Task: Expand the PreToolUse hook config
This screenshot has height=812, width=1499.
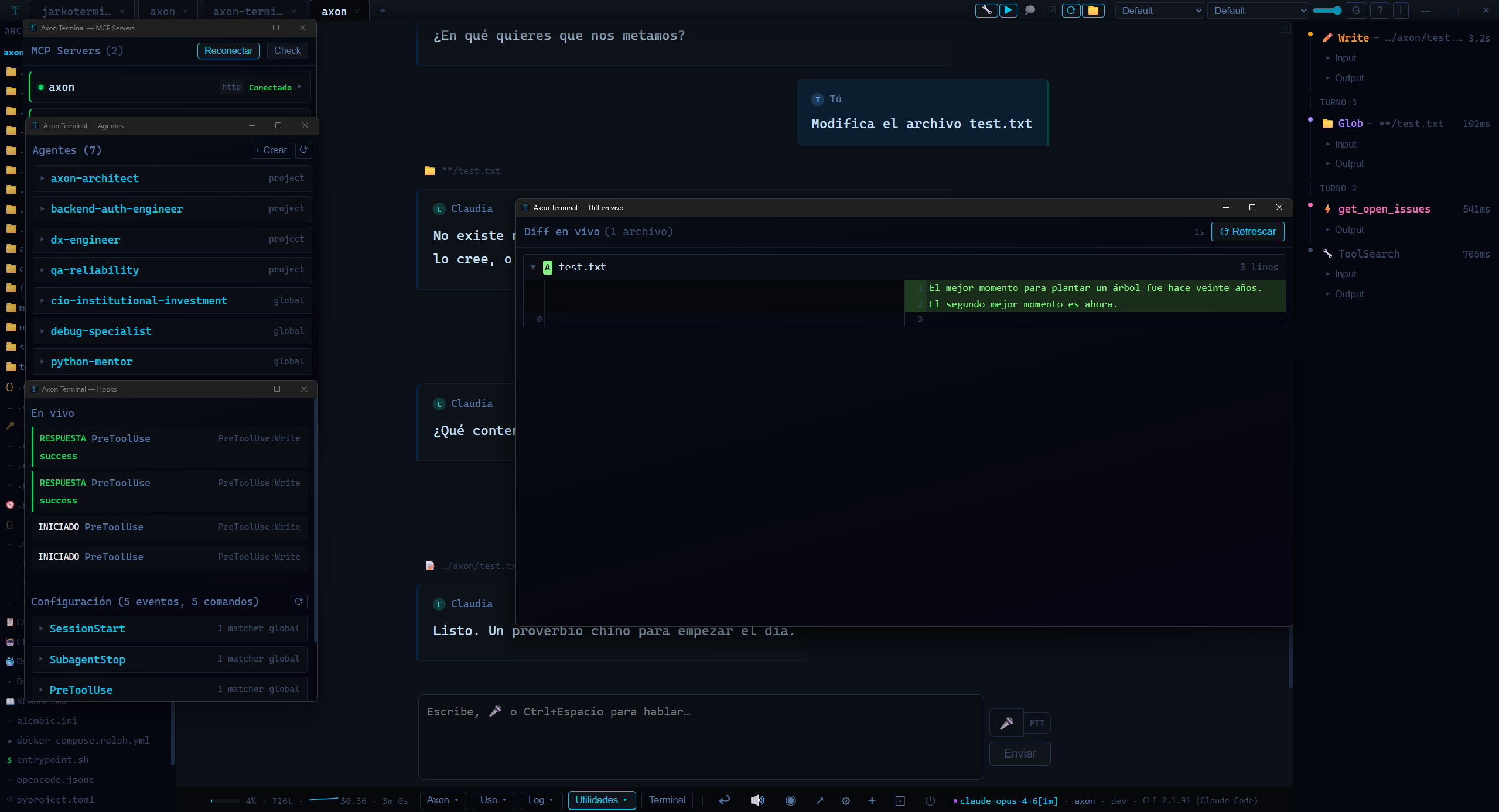Action: (x=169, y=690)
